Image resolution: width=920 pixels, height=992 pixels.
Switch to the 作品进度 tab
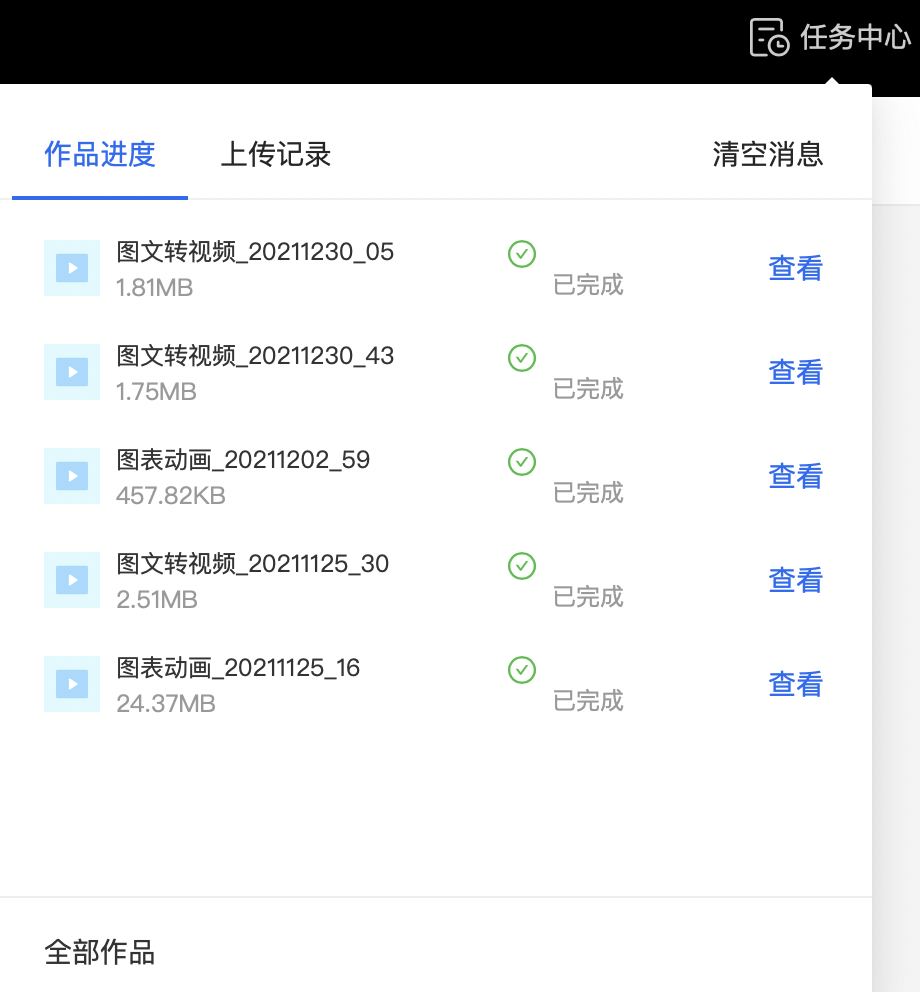pyautogui.click(x=100, y=154)
